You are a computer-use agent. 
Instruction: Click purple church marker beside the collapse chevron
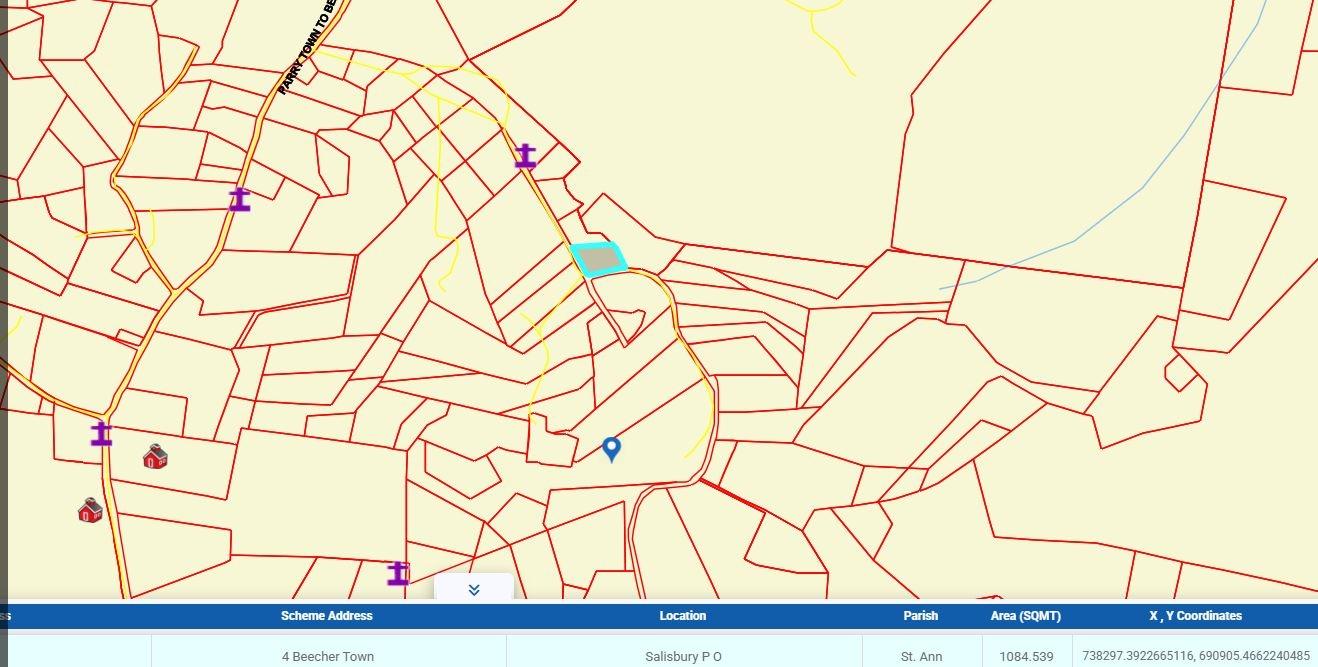tap(398, 574)
